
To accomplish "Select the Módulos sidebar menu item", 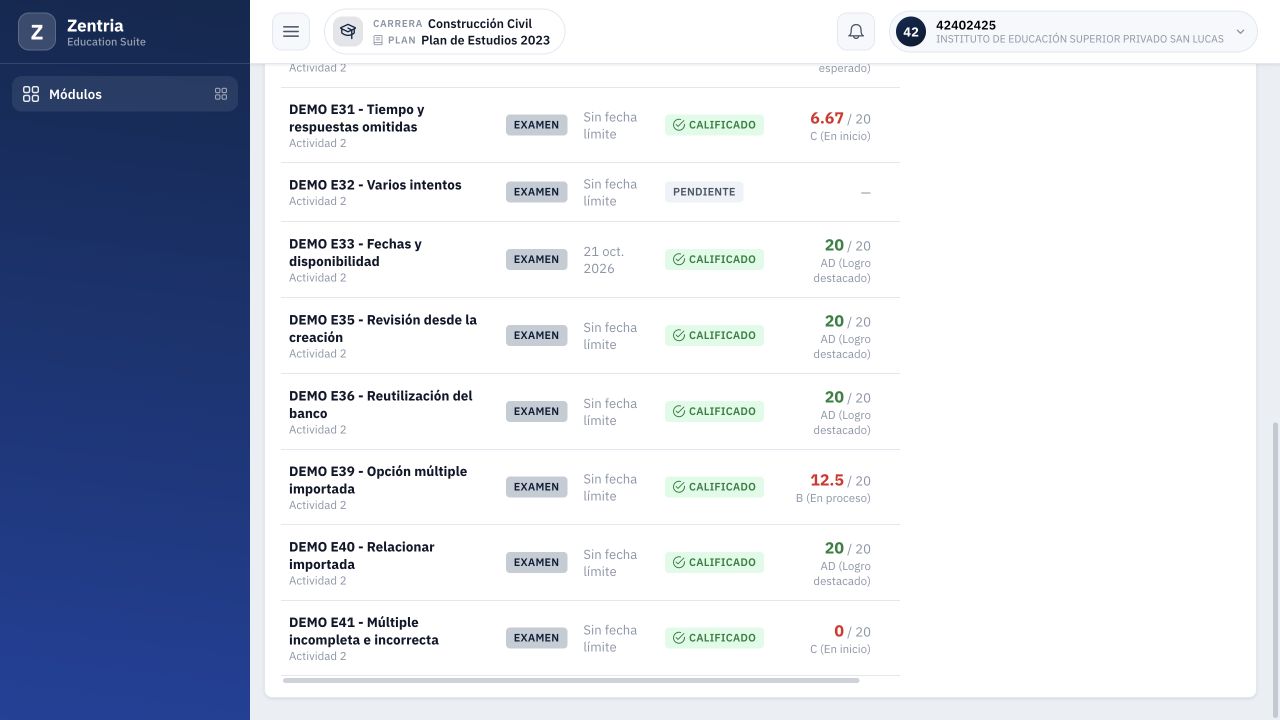I will [125, 94].
